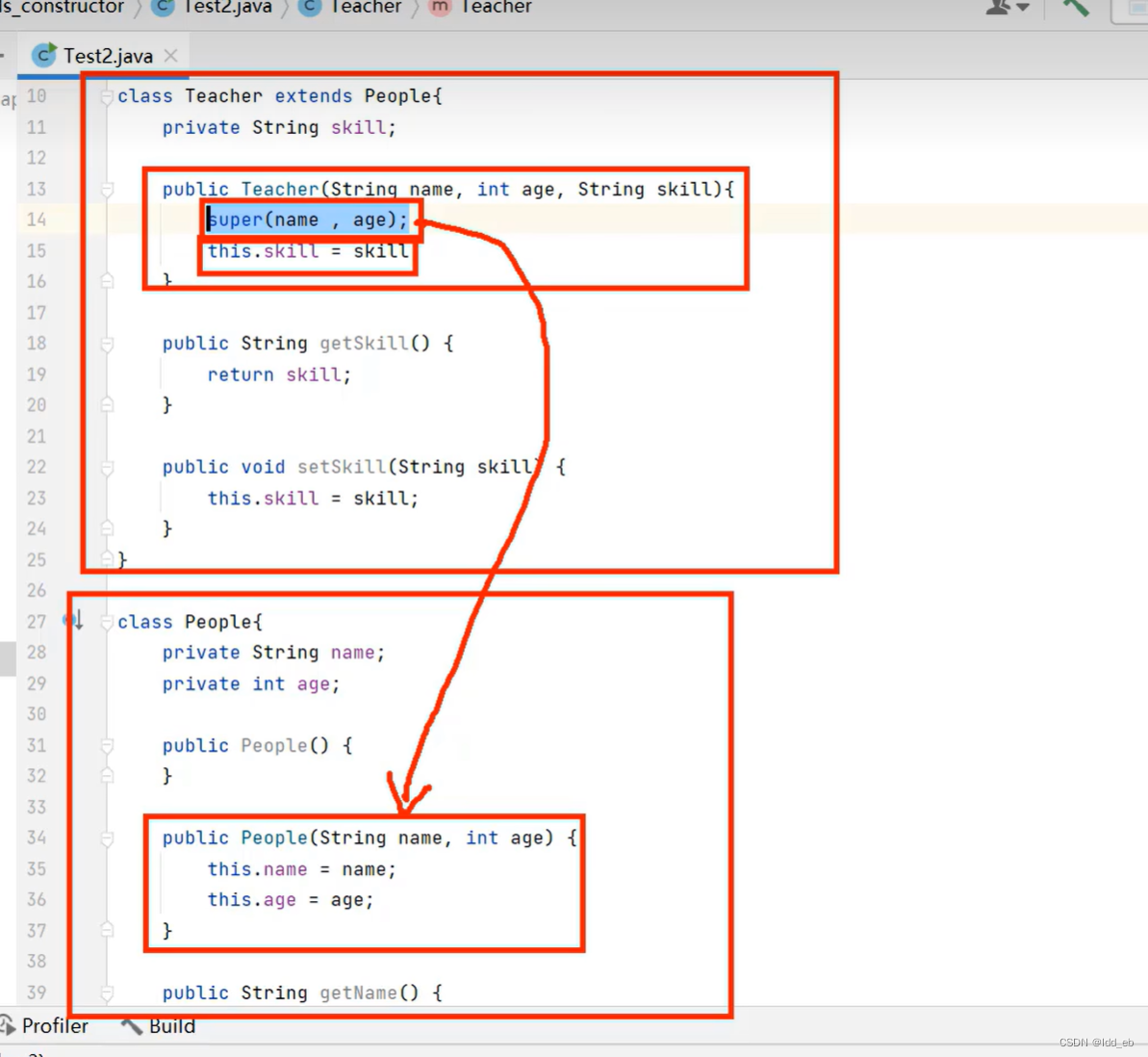Open the Build tool window

[159, 1025]
